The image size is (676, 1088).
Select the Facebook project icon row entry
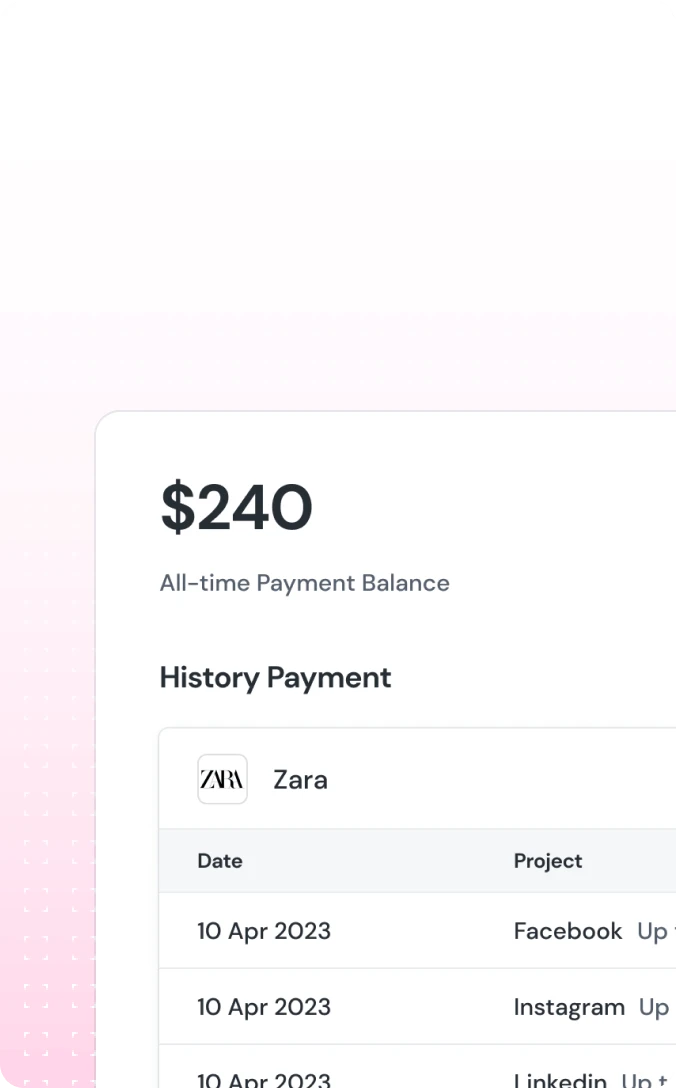click(567, 931)
